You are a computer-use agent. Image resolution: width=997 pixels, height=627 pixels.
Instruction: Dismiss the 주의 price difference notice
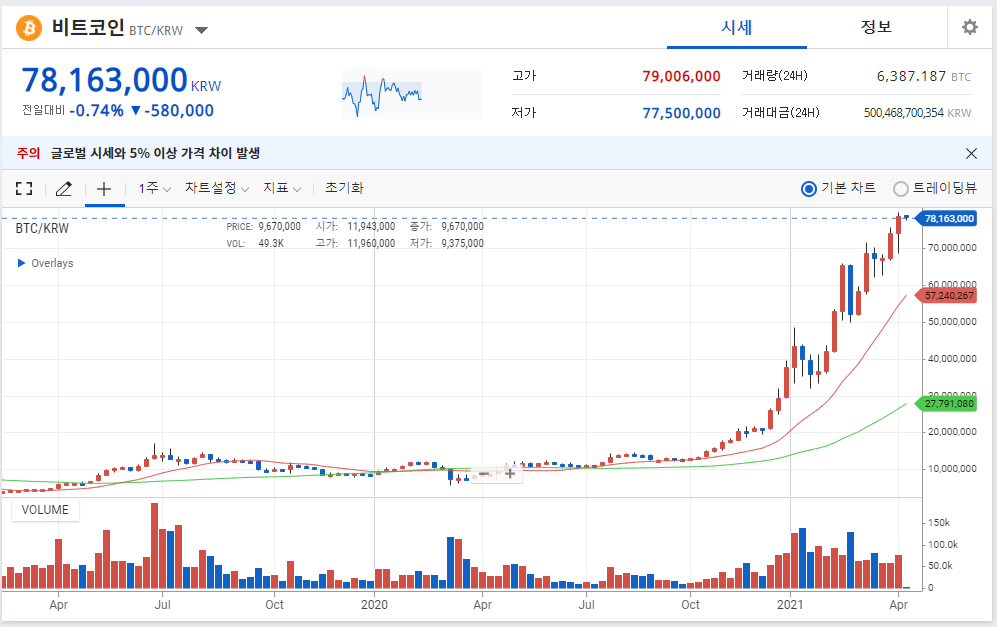(971, 153)
